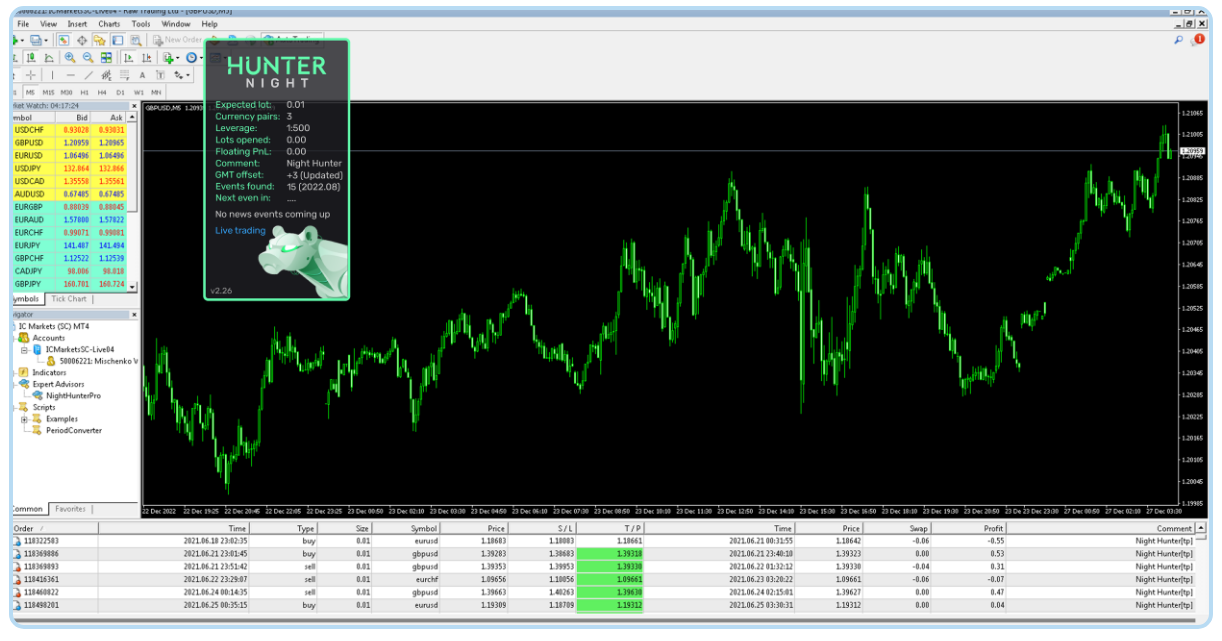Toggle the candlestick chart mode button

[33, 58]
